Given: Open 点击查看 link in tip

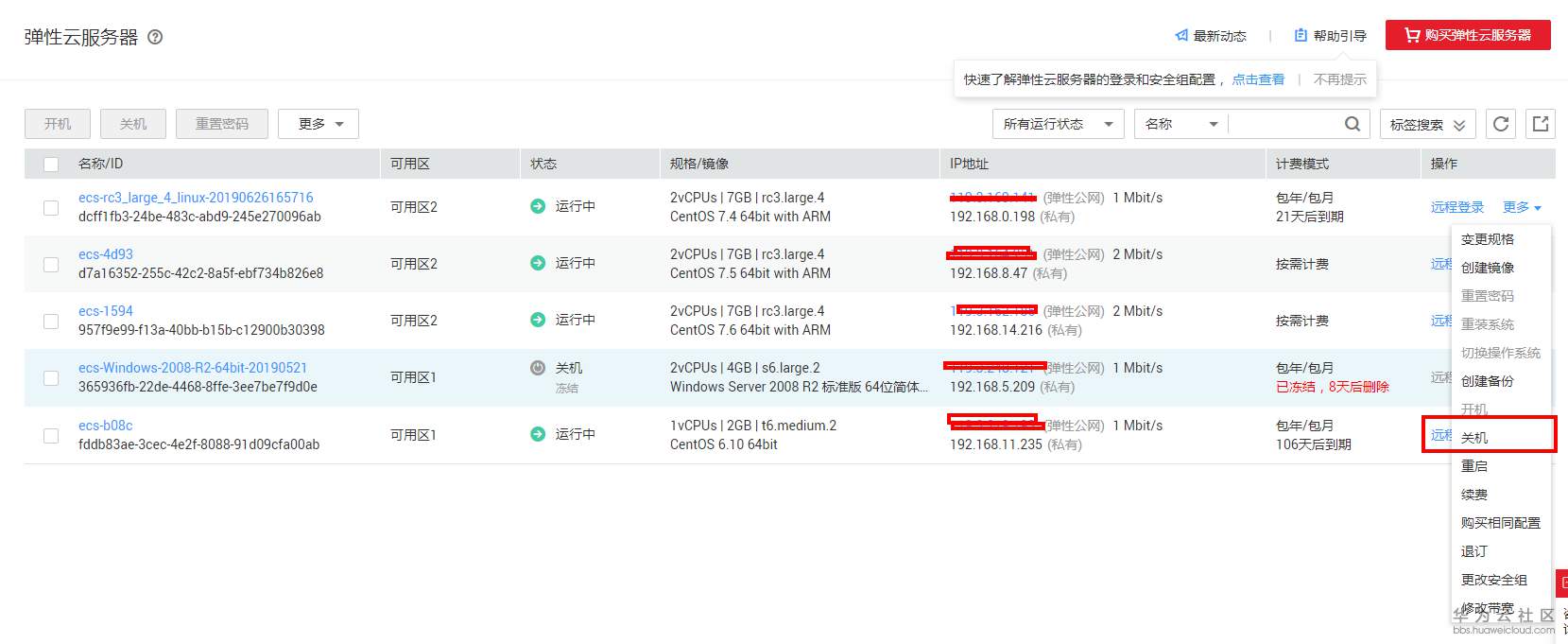Looking at the screenshot, I should pos(1258,79).
